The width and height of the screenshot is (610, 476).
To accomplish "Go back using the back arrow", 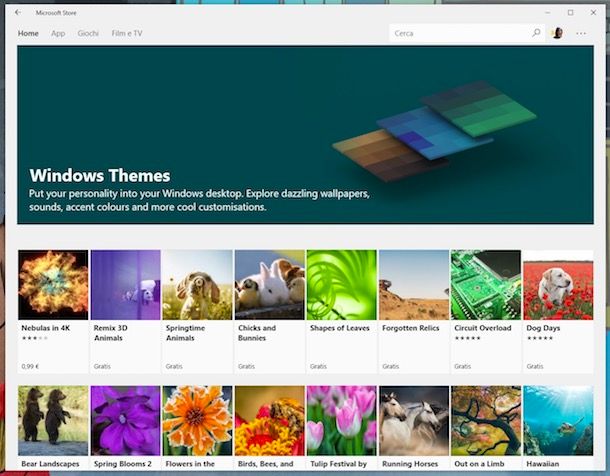I will [18, 12].
